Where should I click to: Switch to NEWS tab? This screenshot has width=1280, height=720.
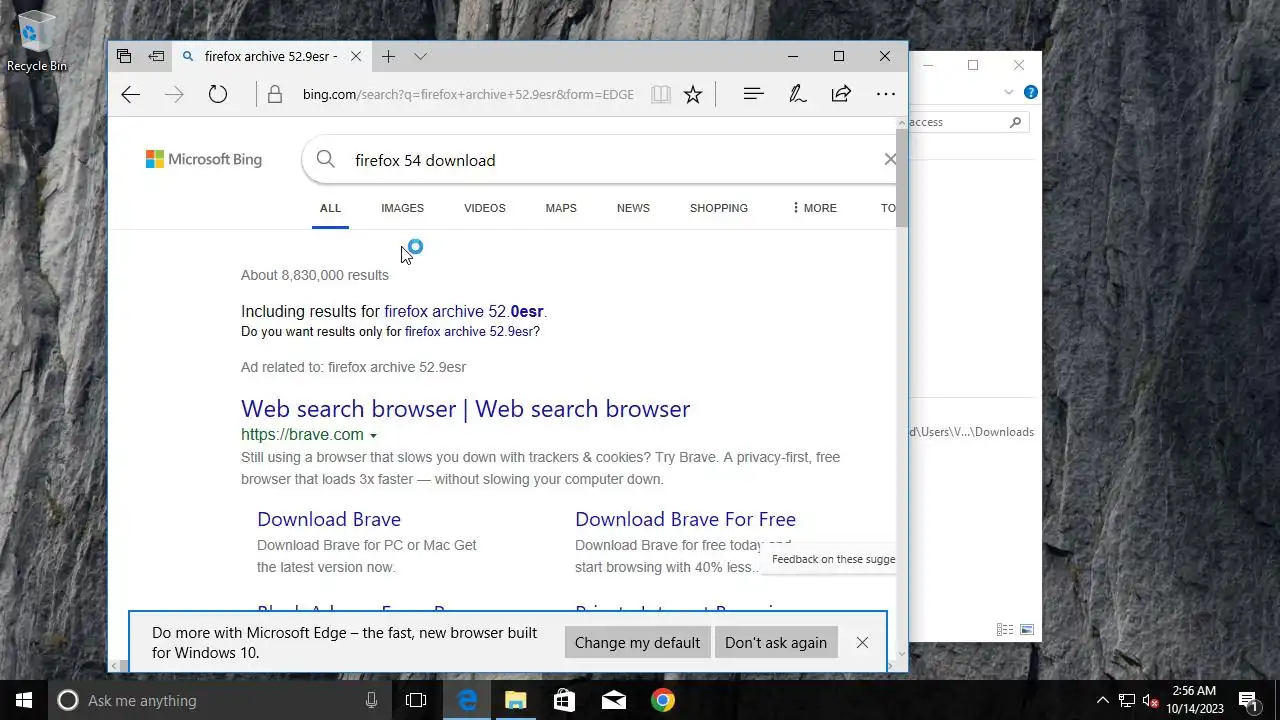pos(633,208)
